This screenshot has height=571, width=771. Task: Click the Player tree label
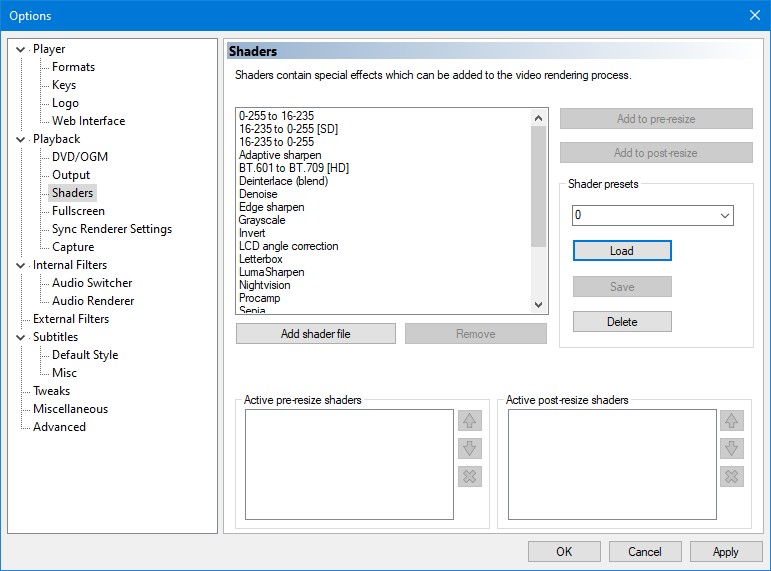point(49,49)
